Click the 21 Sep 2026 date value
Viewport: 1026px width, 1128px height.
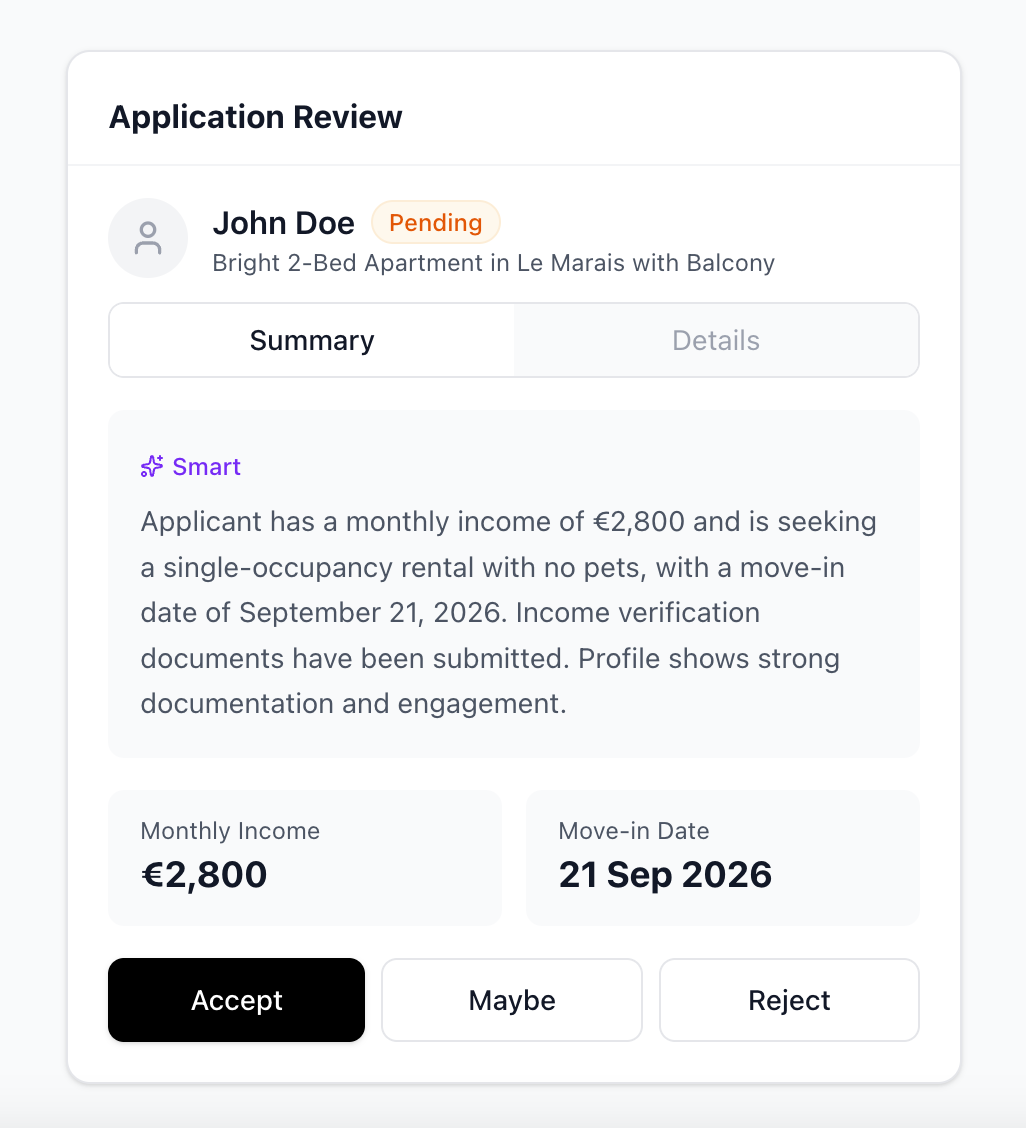(x=665, y=875)
